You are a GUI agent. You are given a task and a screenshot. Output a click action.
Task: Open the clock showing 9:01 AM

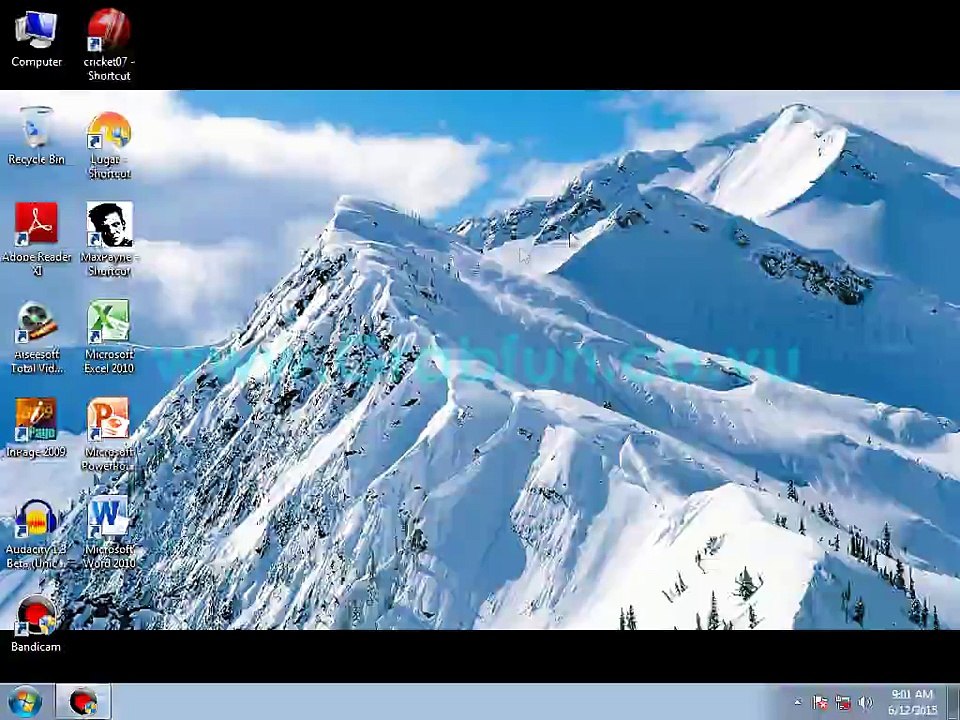pyautogui.click(x=912, y=702)
